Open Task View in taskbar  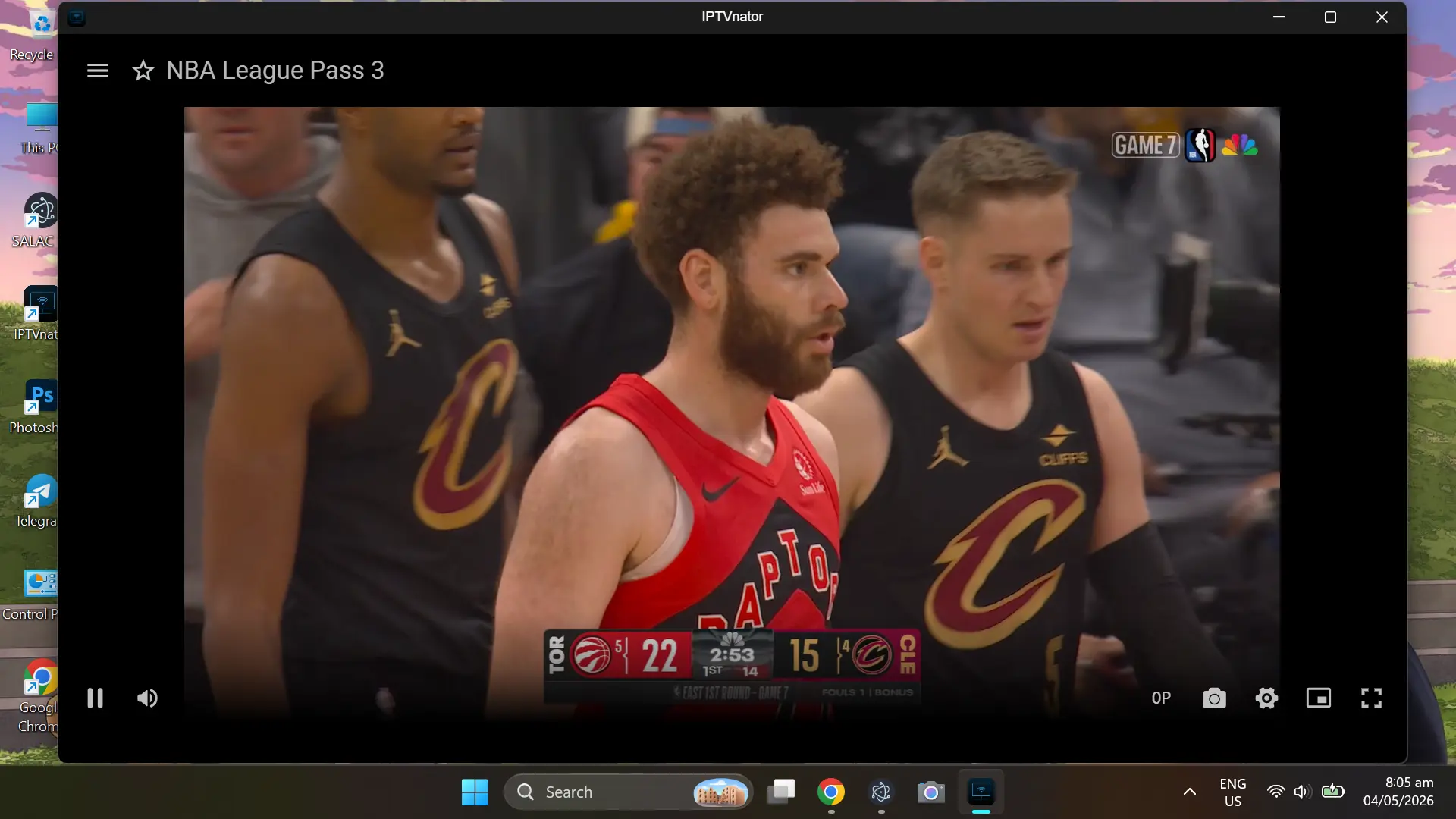780,792
